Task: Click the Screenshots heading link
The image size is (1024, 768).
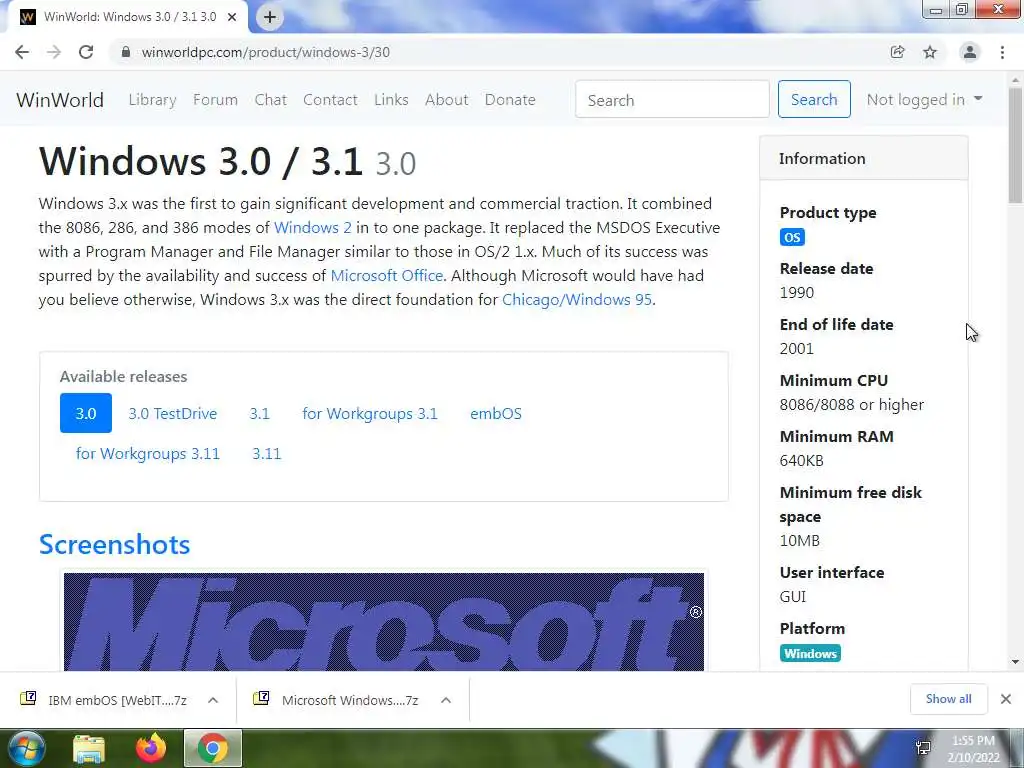Action: click(114, 544)
